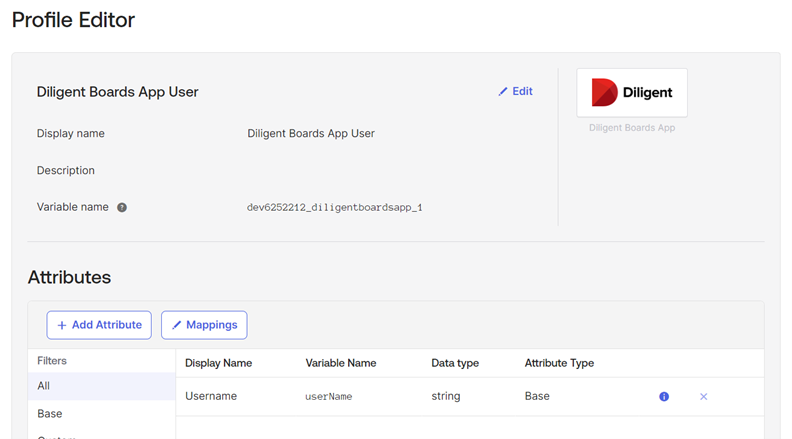This screenshot has height=439, width=792.
Task: Click the Filters header in the sidebar
Action: click(52, 361)
